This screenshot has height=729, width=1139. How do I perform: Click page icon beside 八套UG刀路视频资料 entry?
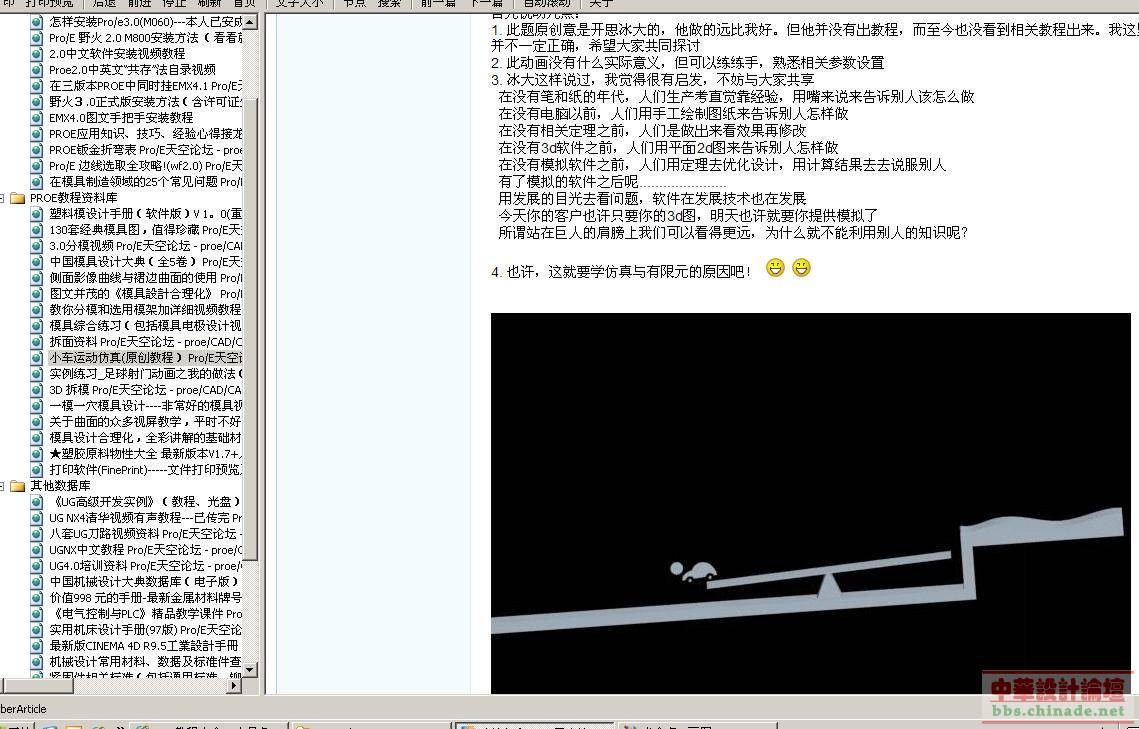coord(36,533)
